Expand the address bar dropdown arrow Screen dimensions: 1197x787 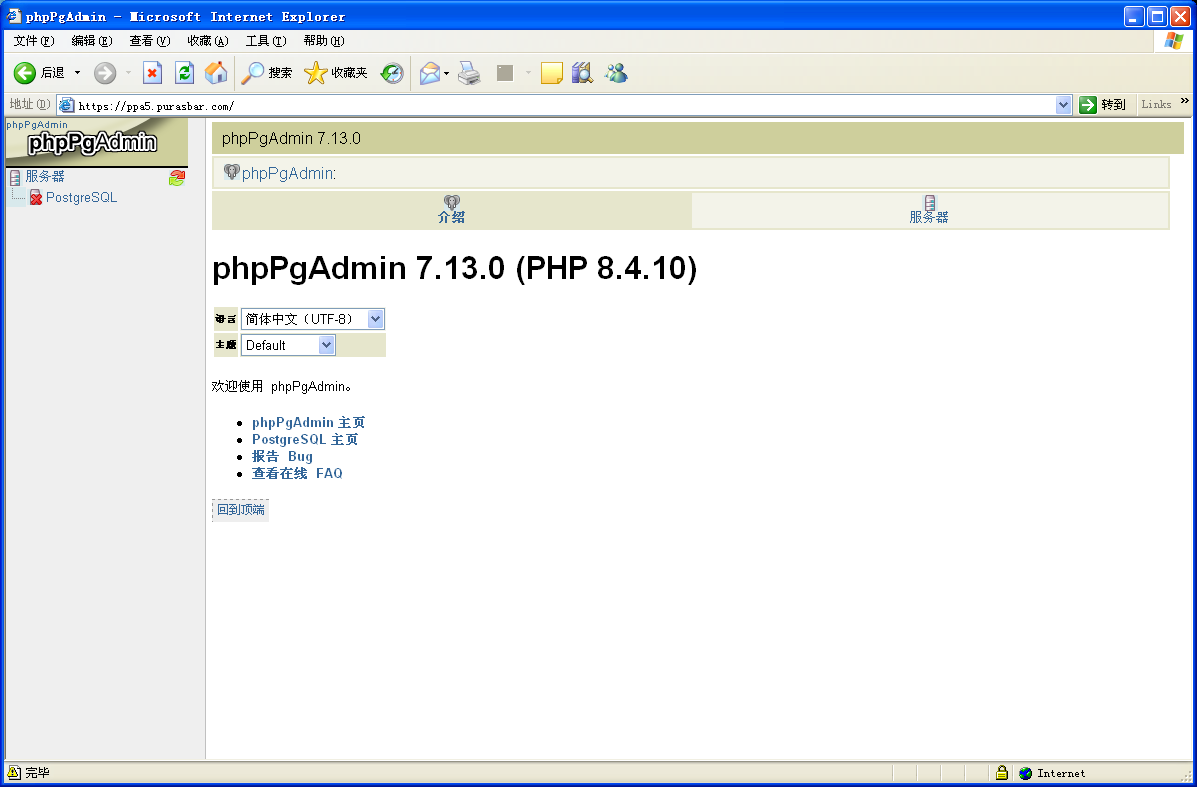coord(1063,105)
